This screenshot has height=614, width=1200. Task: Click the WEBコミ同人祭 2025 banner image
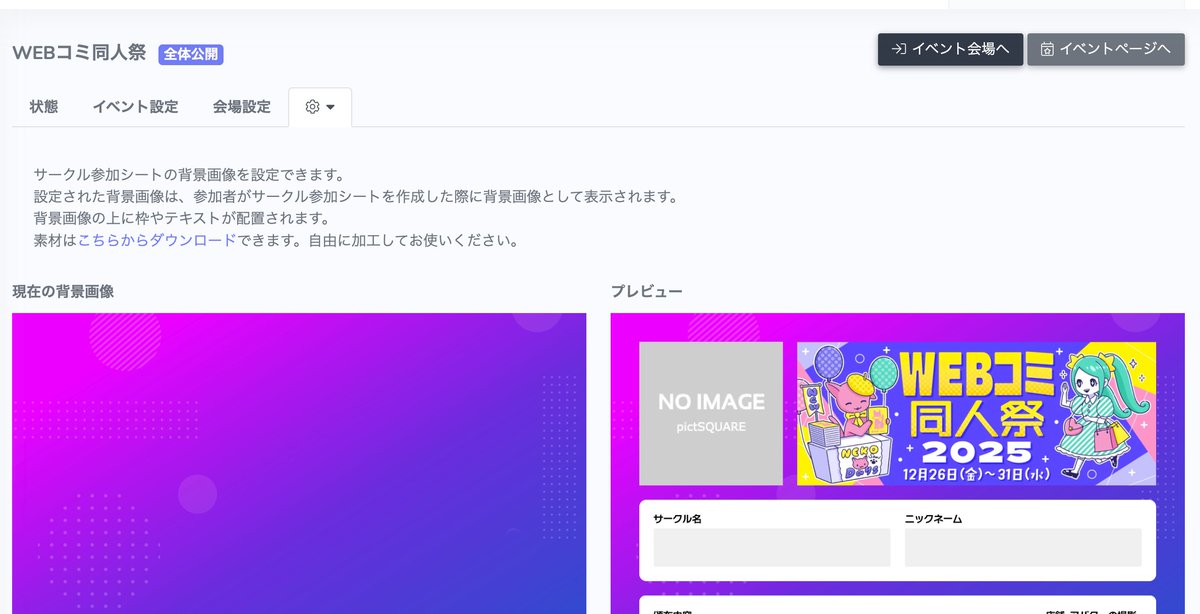tap(976, 413)
